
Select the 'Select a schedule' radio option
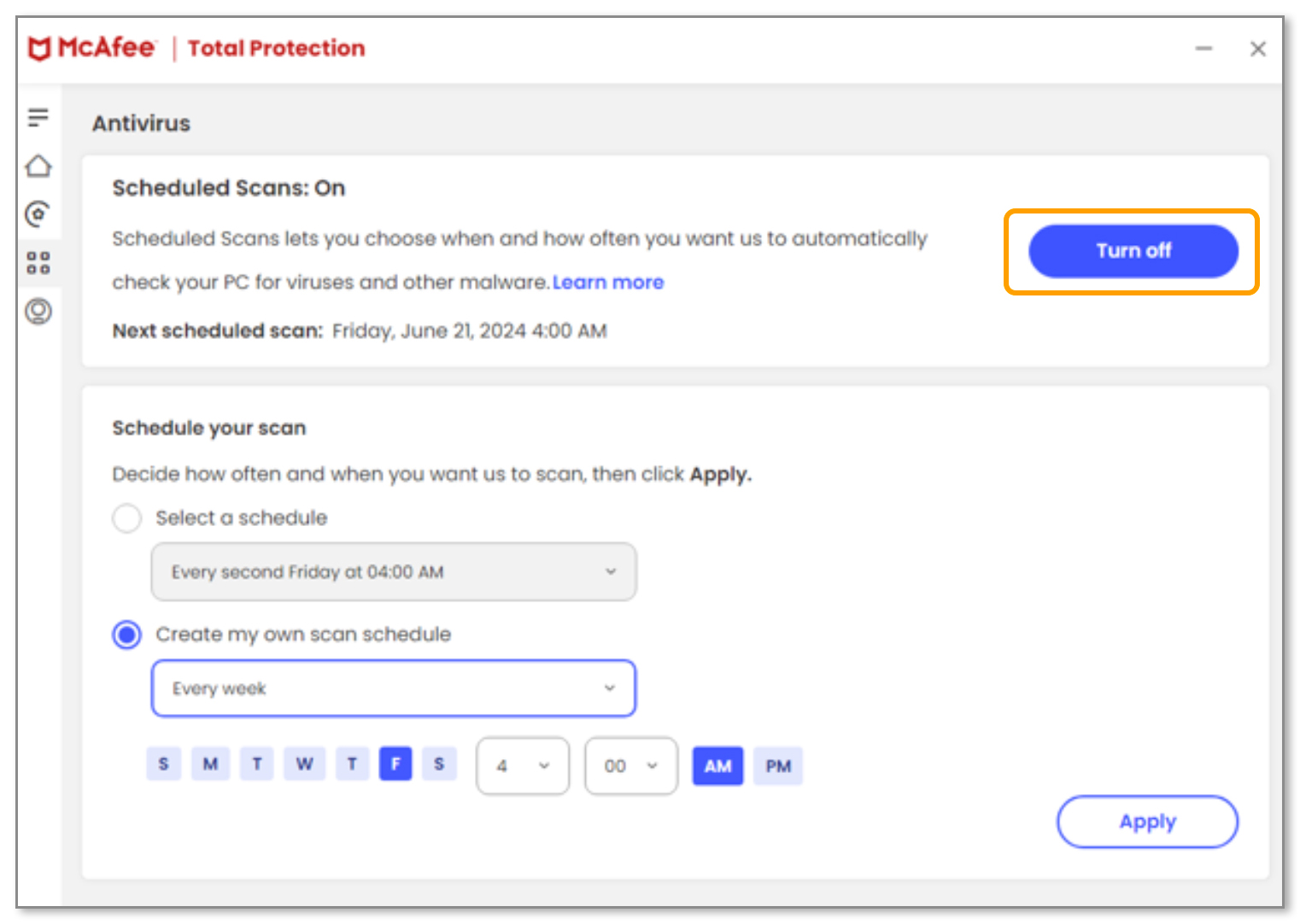127,518
